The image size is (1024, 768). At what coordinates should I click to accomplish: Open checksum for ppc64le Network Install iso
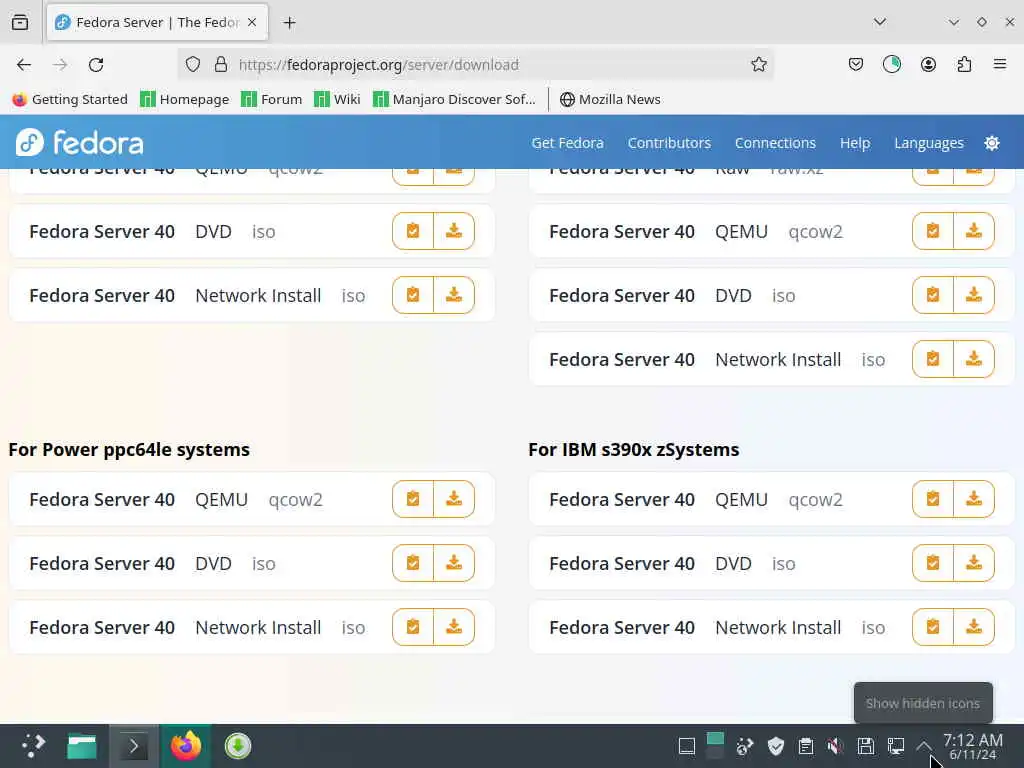413,627
